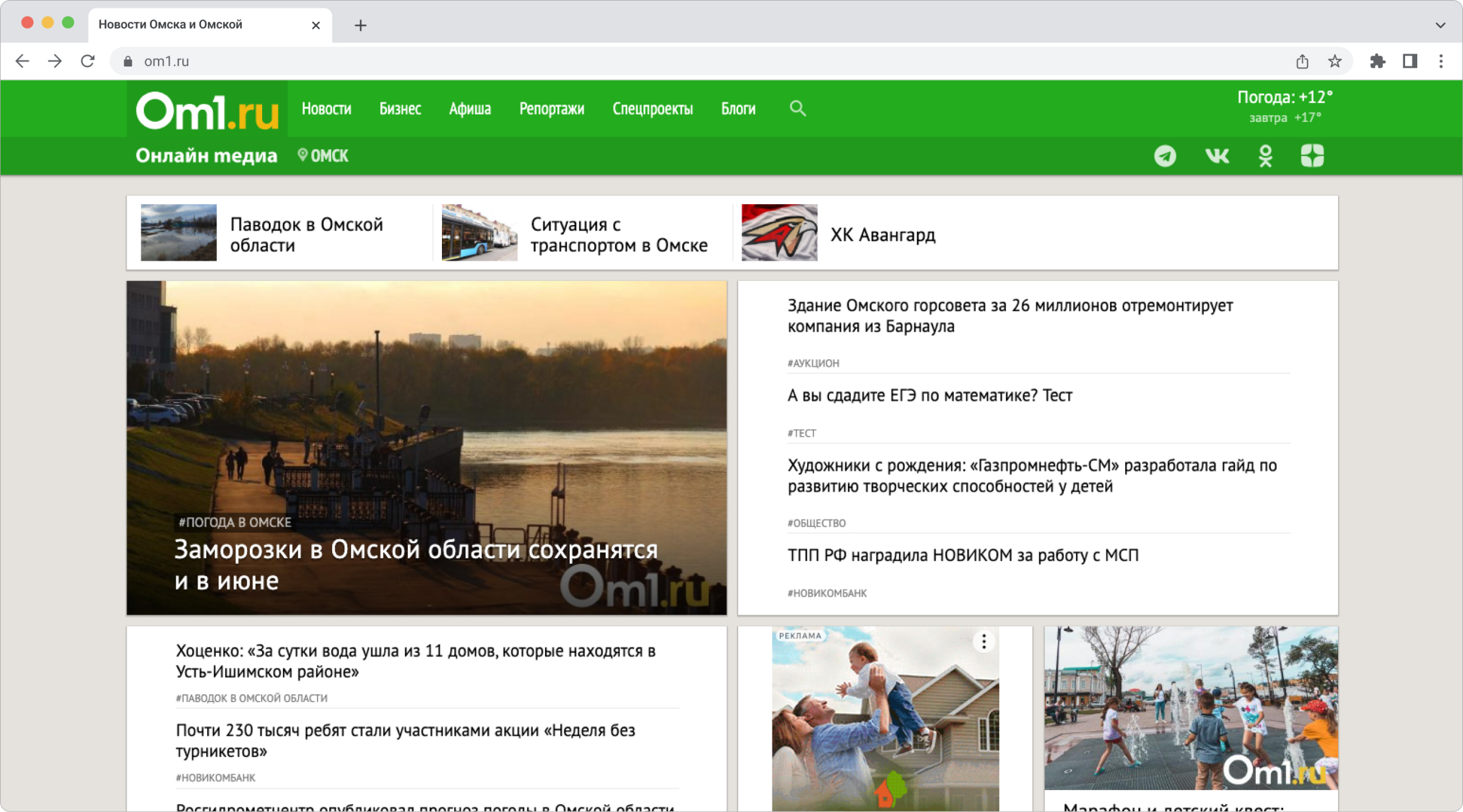Read the Заморозки в Омской области headline
This screenshot has width=1463, height=812.
[x=416, y=564]
